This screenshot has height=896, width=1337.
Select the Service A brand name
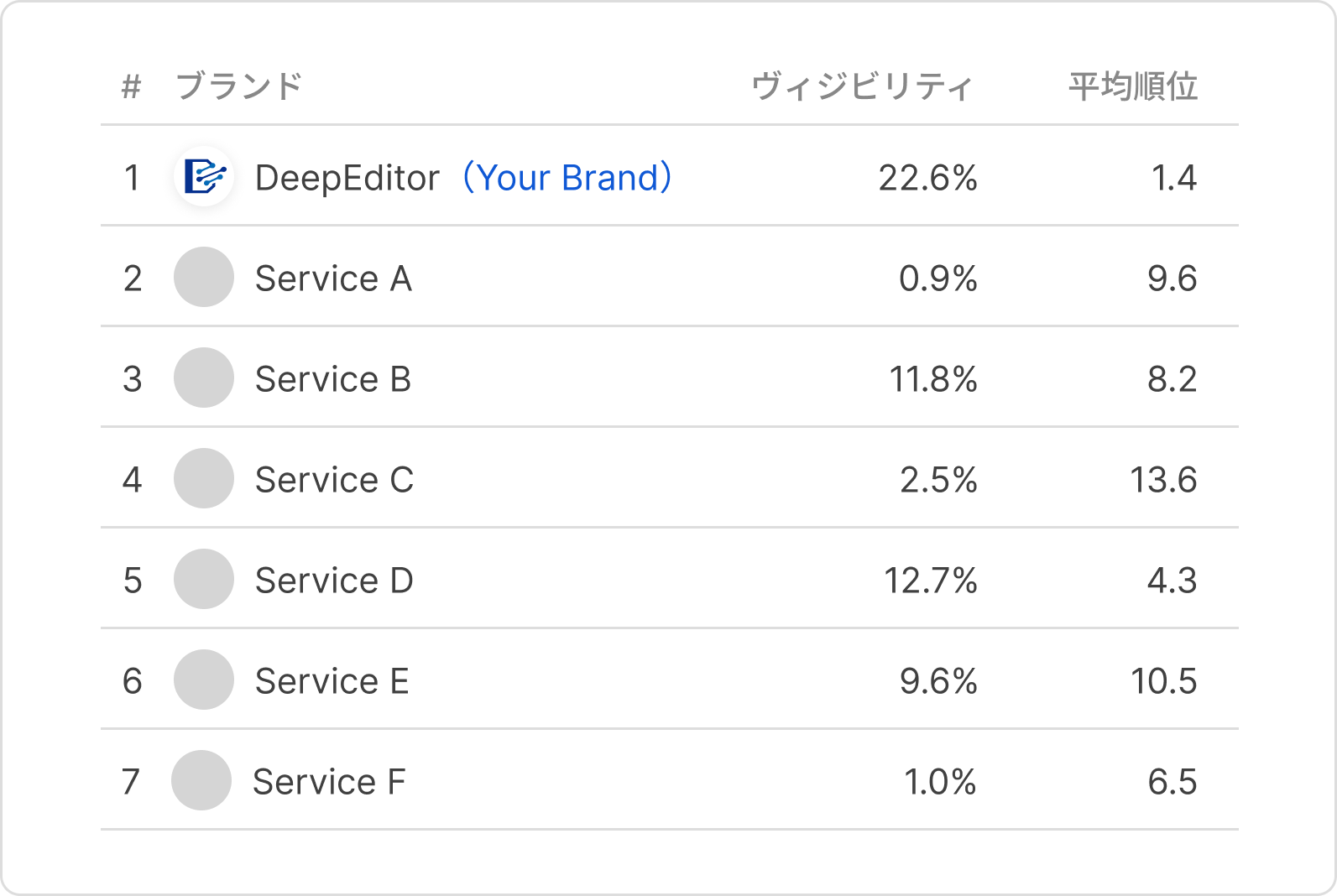333,279
